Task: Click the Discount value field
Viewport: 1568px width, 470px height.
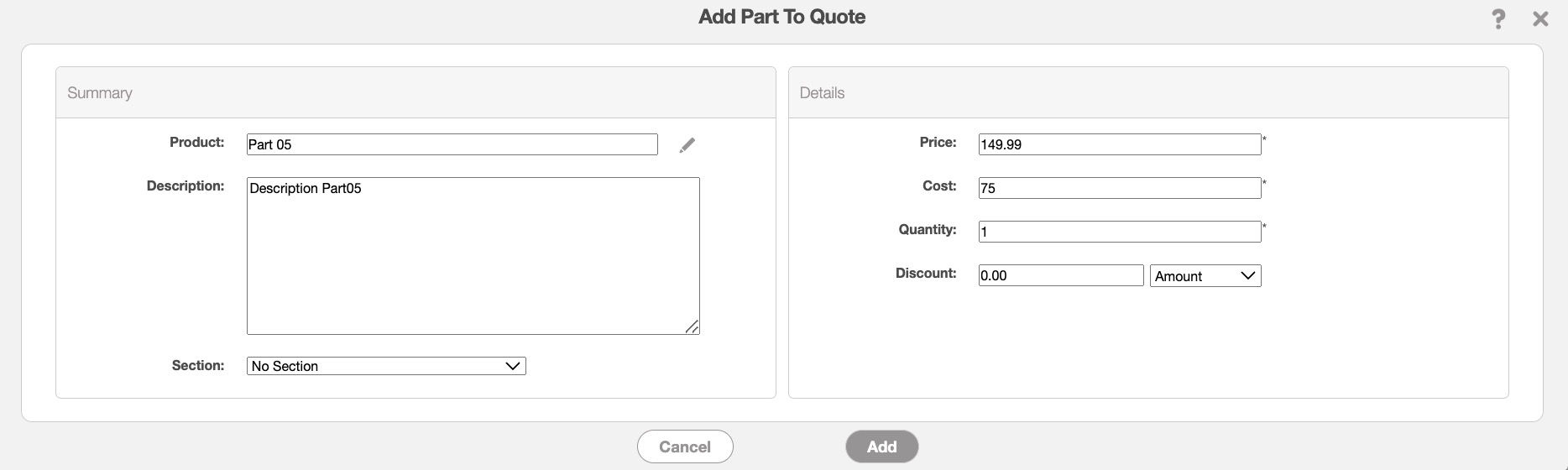Action: pyautogui.click(x=1060, y=275)
